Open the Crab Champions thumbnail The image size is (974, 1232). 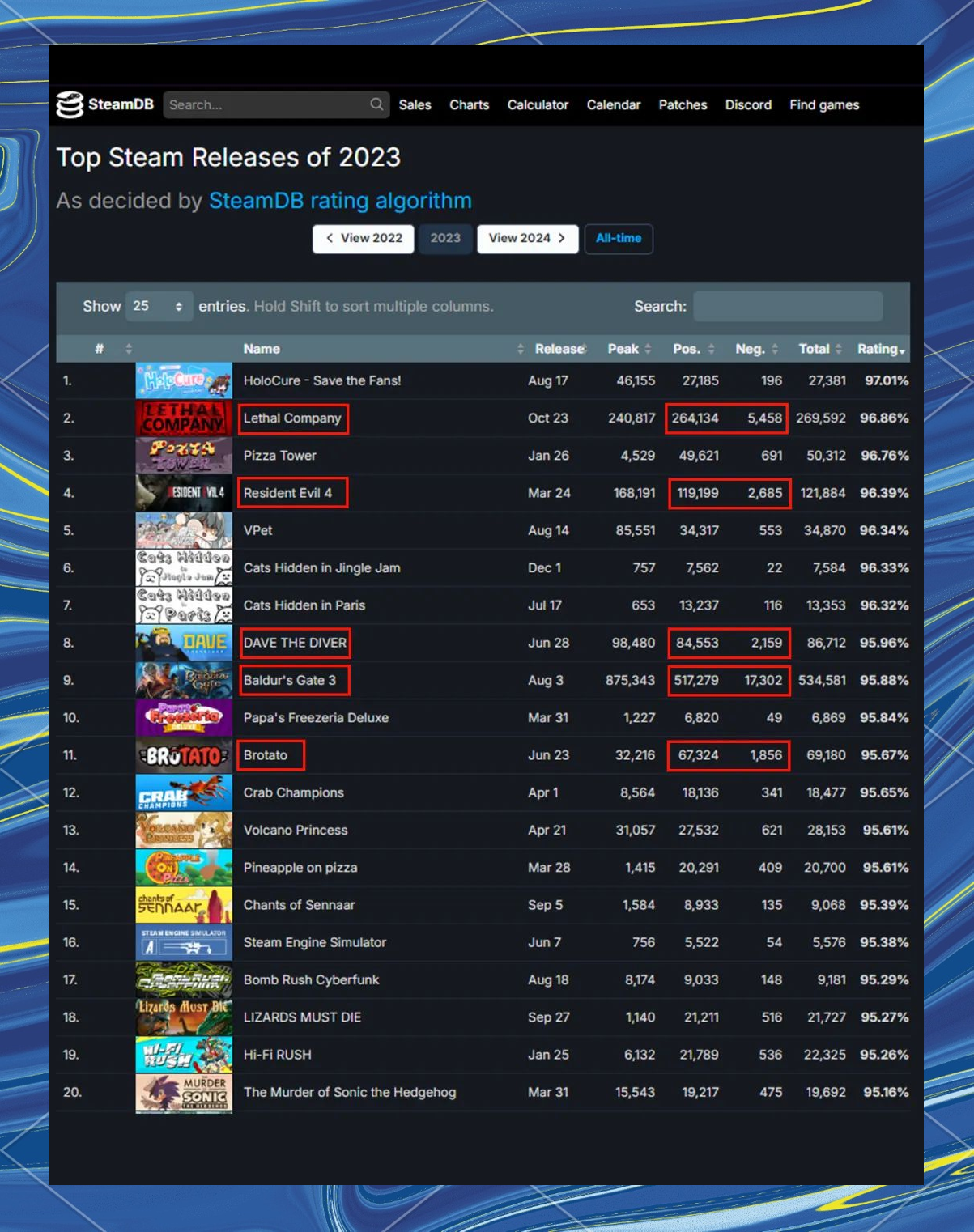point(184,792)
